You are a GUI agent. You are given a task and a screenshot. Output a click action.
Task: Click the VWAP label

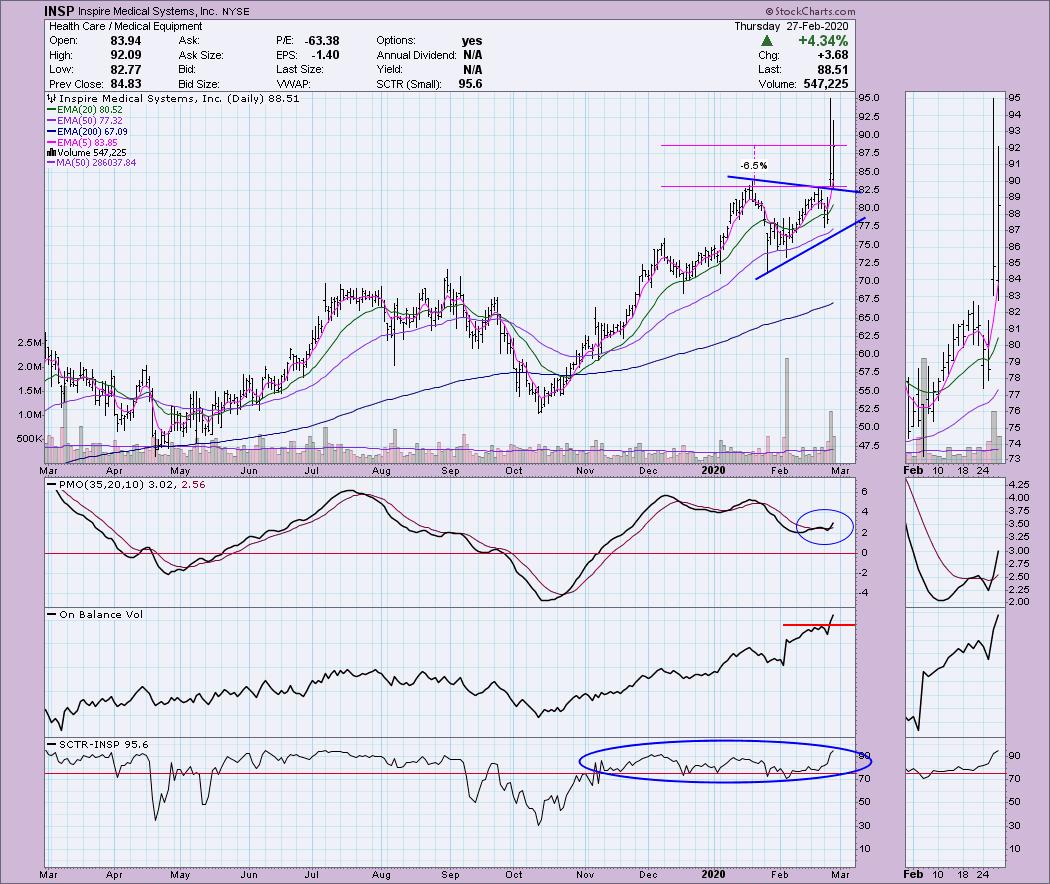tap(294, 84)
